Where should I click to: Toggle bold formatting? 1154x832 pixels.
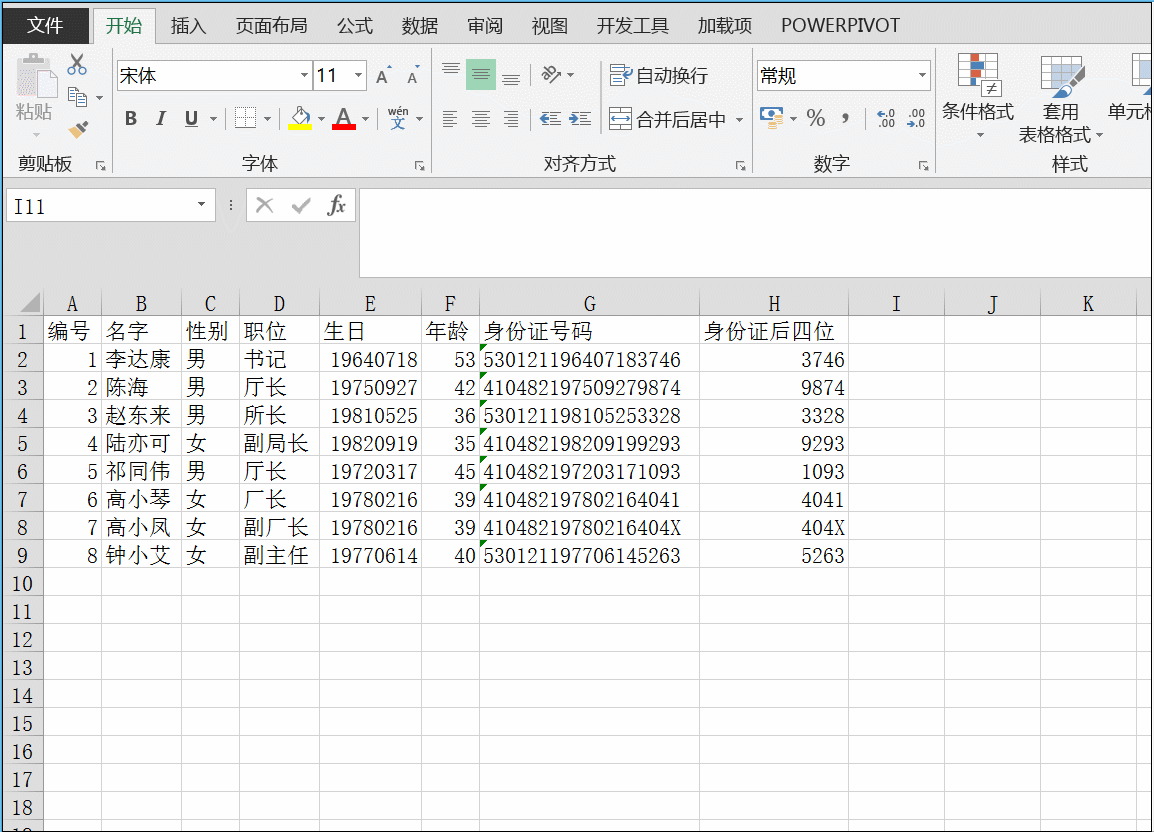coord(130,118)
